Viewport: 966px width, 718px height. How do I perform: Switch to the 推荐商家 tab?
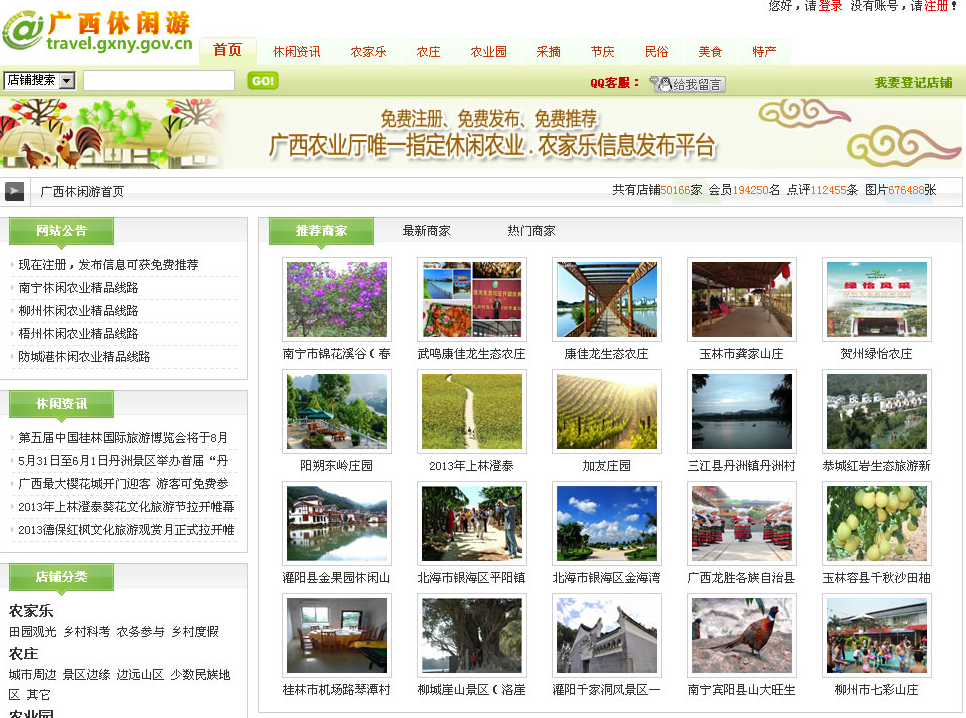click(321, 231)
